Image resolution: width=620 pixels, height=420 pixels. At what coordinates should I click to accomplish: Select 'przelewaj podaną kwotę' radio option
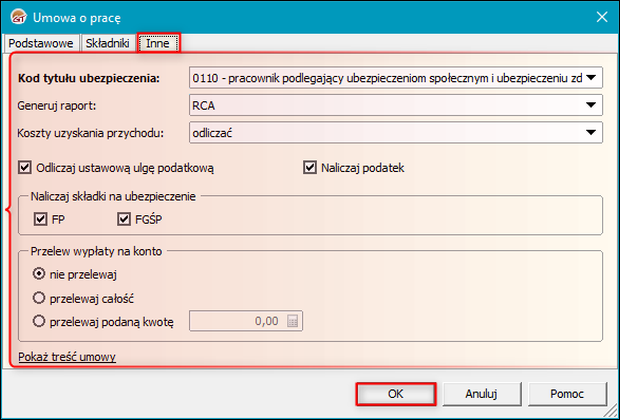point(40,321)
